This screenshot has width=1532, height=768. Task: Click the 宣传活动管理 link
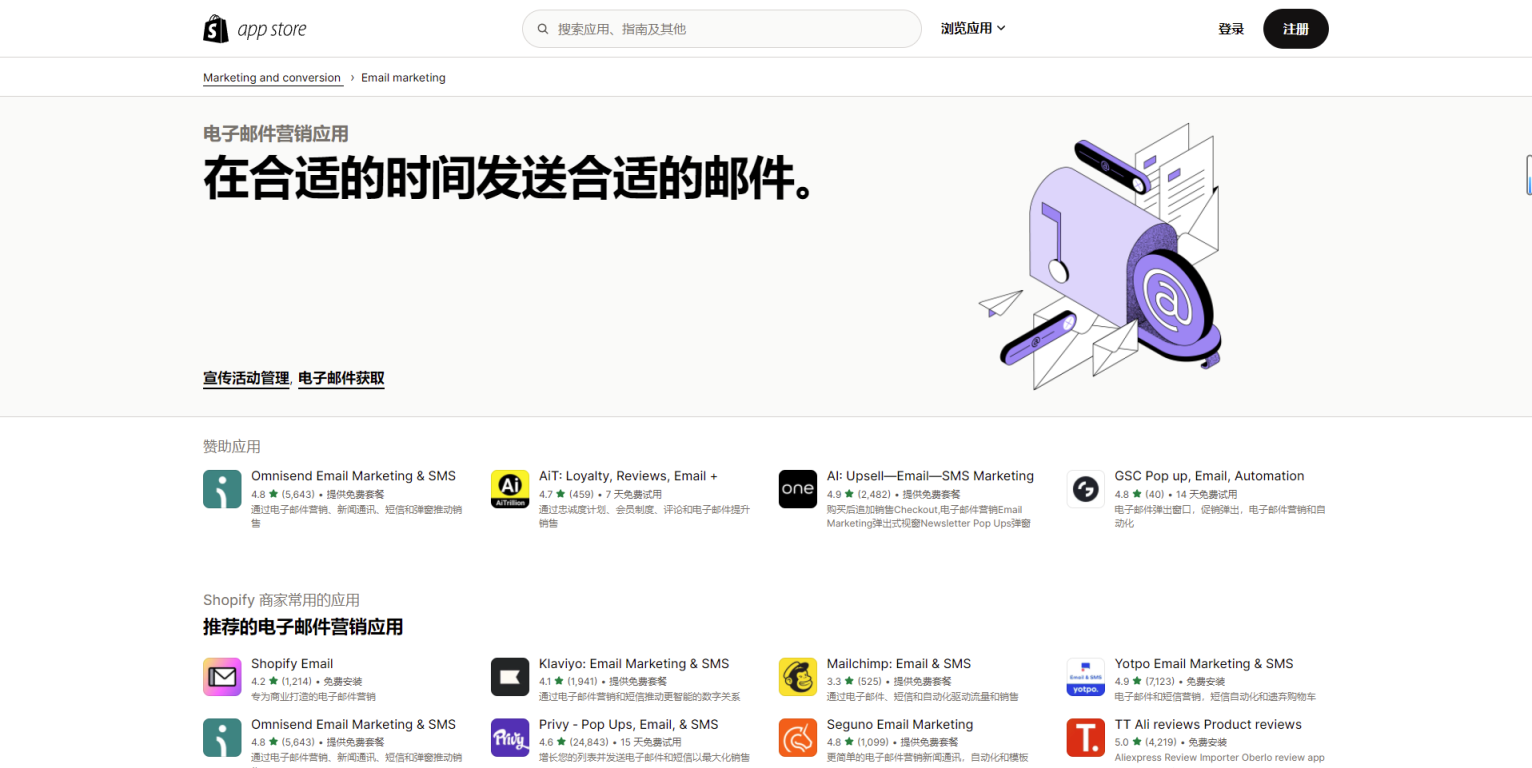click(244, 378)
